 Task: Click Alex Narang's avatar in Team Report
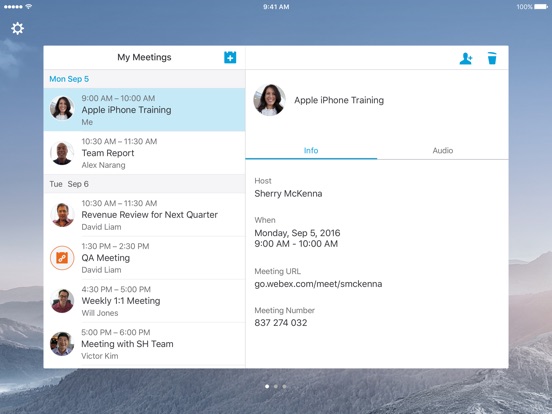click(62, 153)
